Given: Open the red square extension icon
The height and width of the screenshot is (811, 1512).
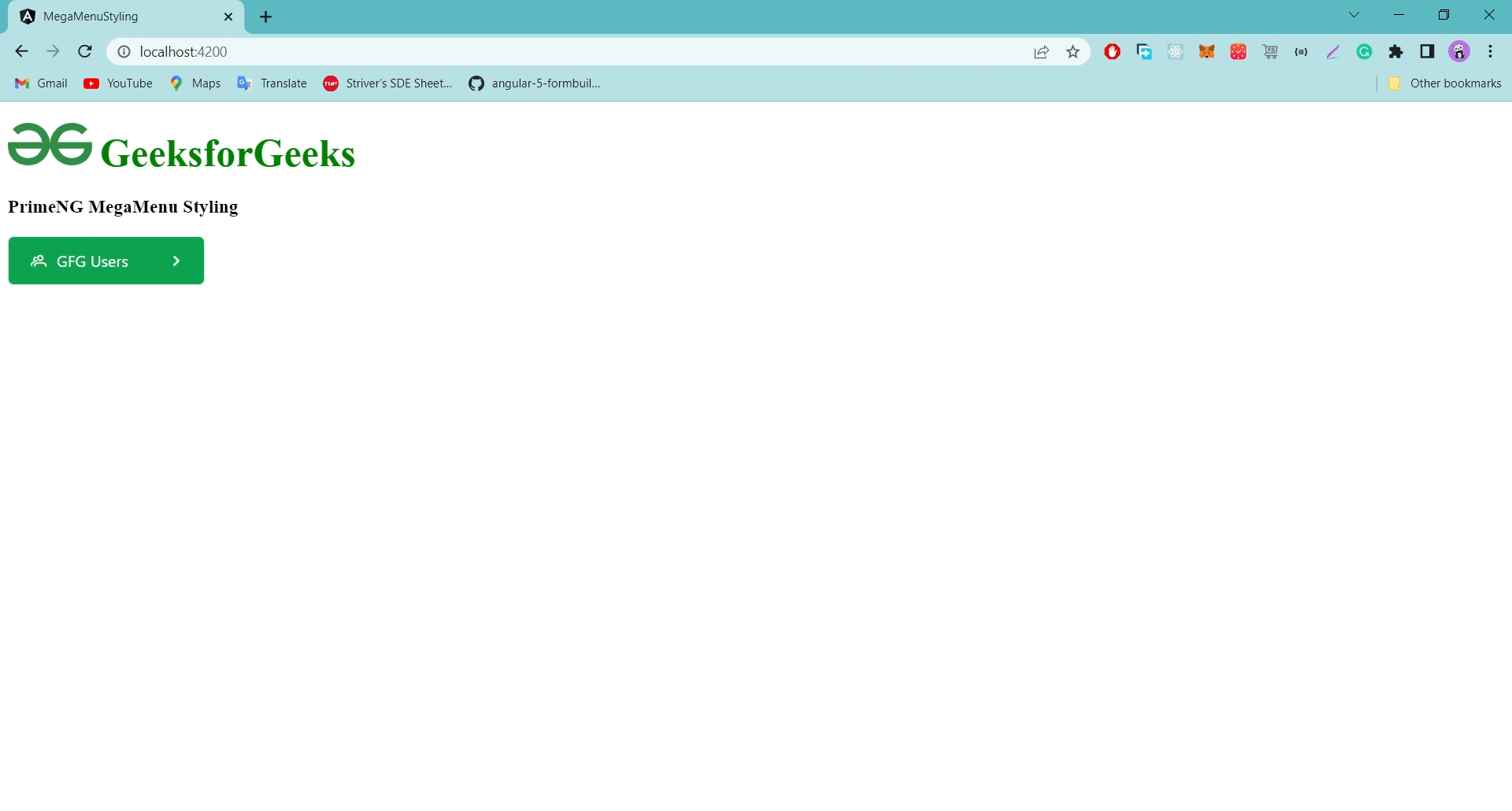Looking at the screenshot, I should 1239,52.
